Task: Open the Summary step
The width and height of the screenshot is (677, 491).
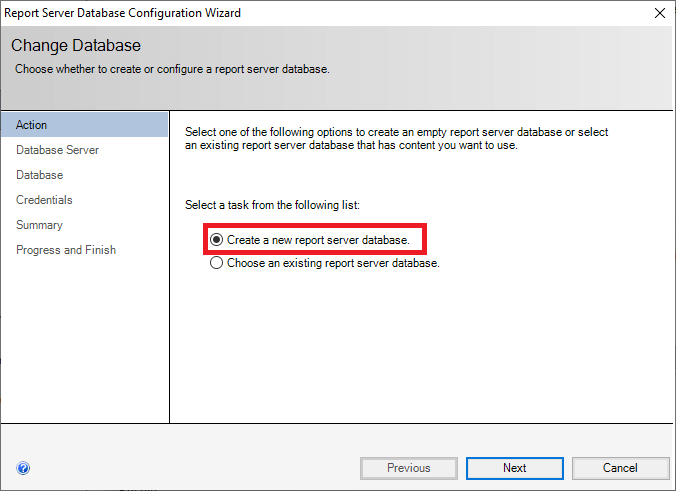Action: point(39,225)
